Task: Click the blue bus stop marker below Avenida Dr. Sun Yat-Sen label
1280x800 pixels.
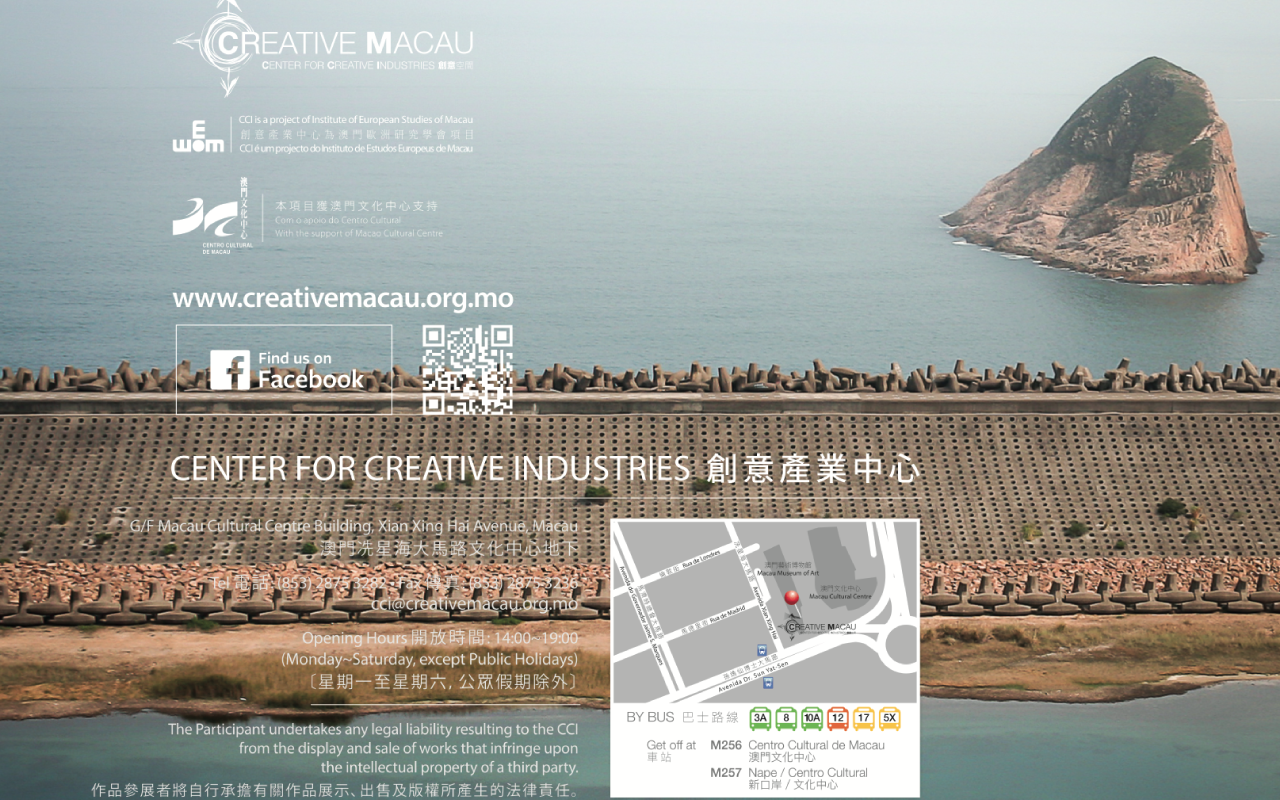Action: click(769, 682)
